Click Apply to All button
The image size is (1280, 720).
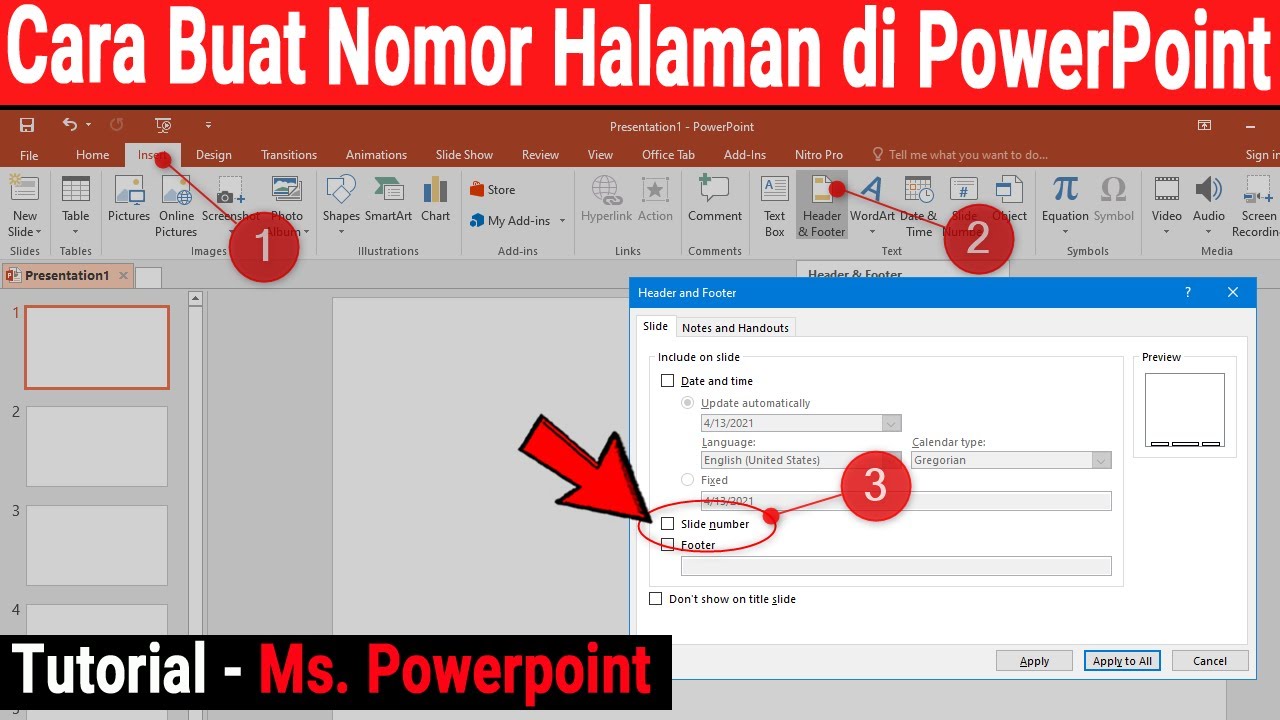[x=1122, y=661]
